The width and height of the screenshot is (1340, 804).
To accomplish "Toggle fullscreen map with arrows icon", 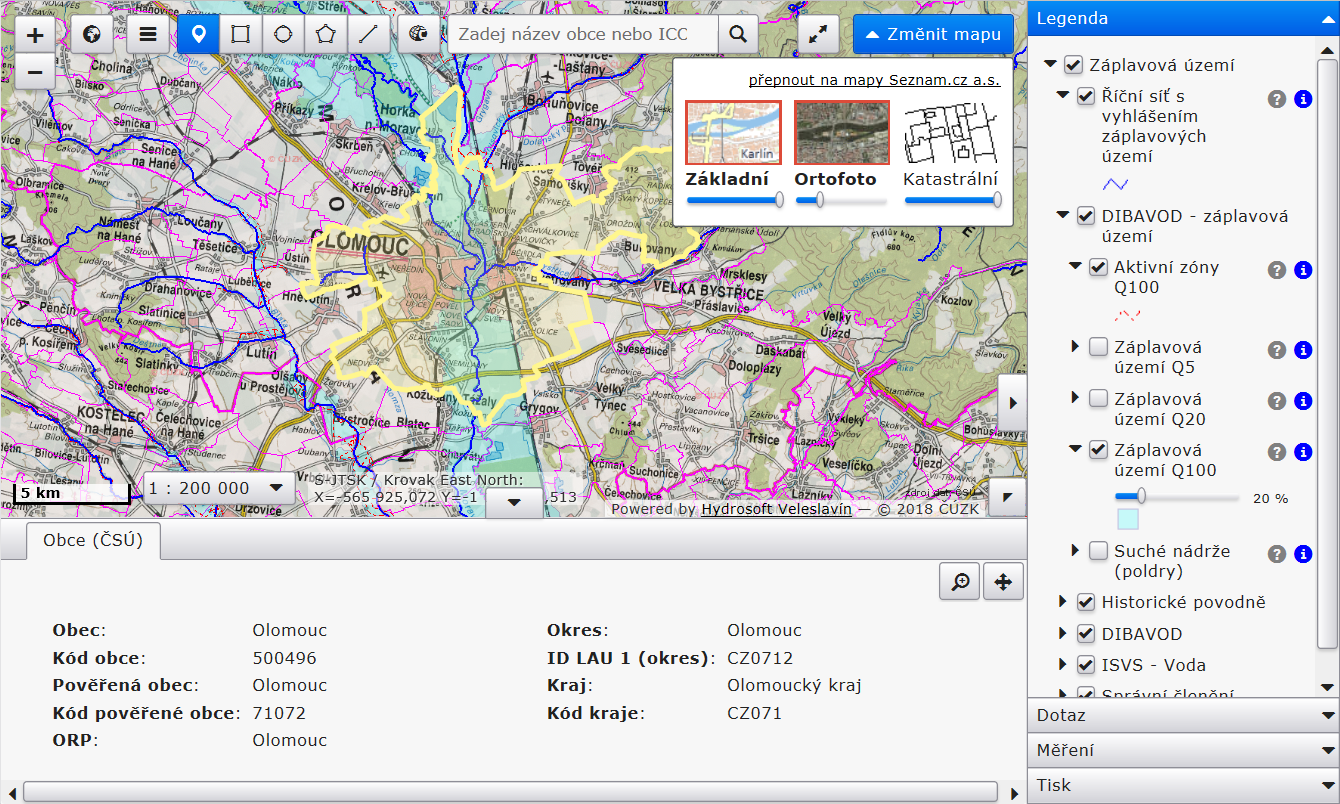I will [818, 34].
